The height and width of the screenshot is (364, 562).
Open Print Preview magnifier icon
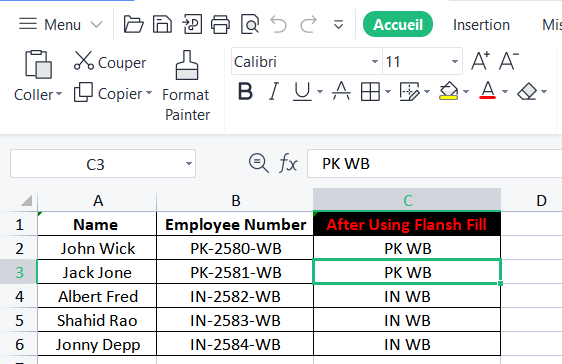pyautogui.click(x=250, y=24)
